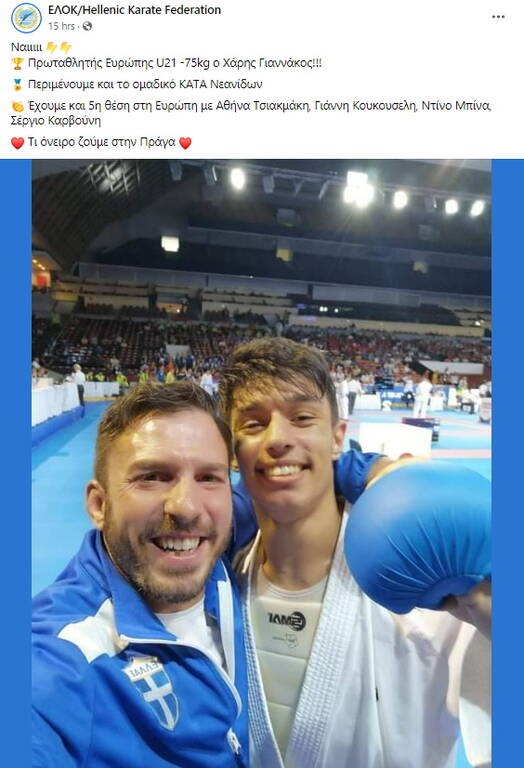Click the red heart after Πράγα
The width and height of the screenshot is (524, 768).
click(x=185, y=143)
